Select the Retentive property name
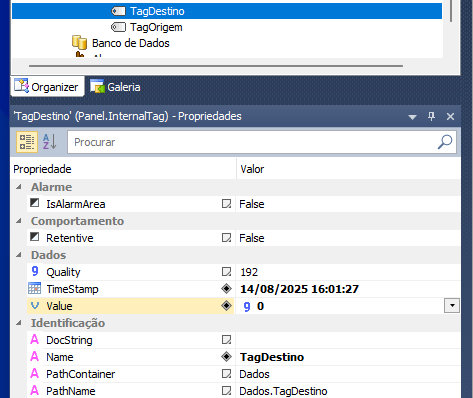Screen dimensions: 473x398 (x=70, y=238)
